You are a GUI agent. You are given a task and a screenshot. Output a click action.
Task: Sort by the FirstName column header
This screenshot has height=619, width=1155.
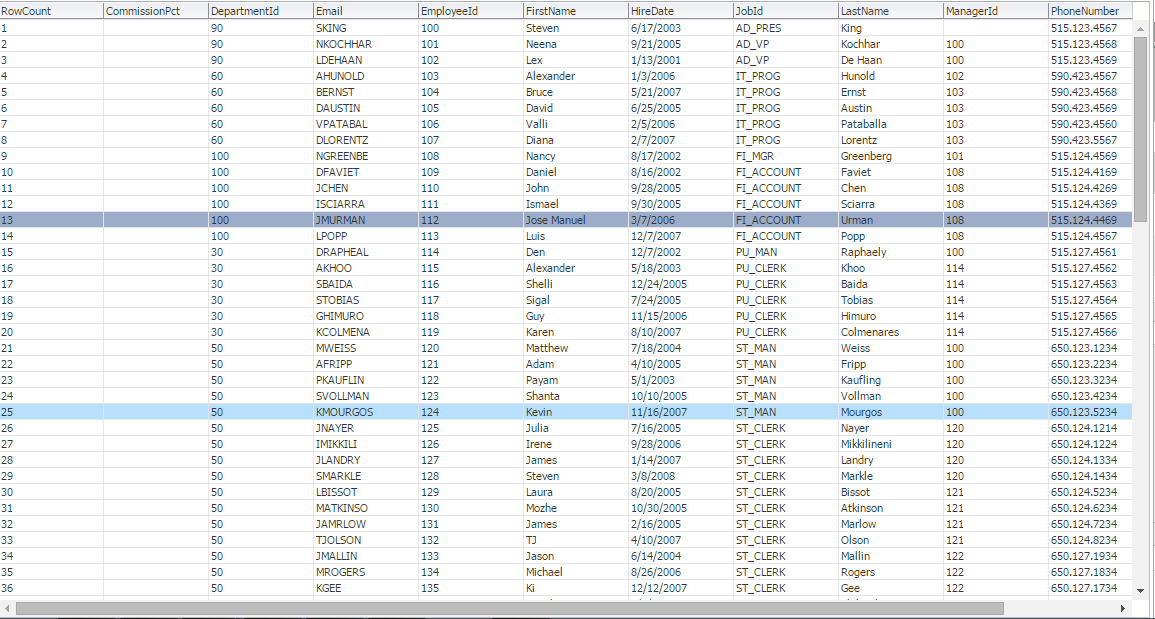576,11
